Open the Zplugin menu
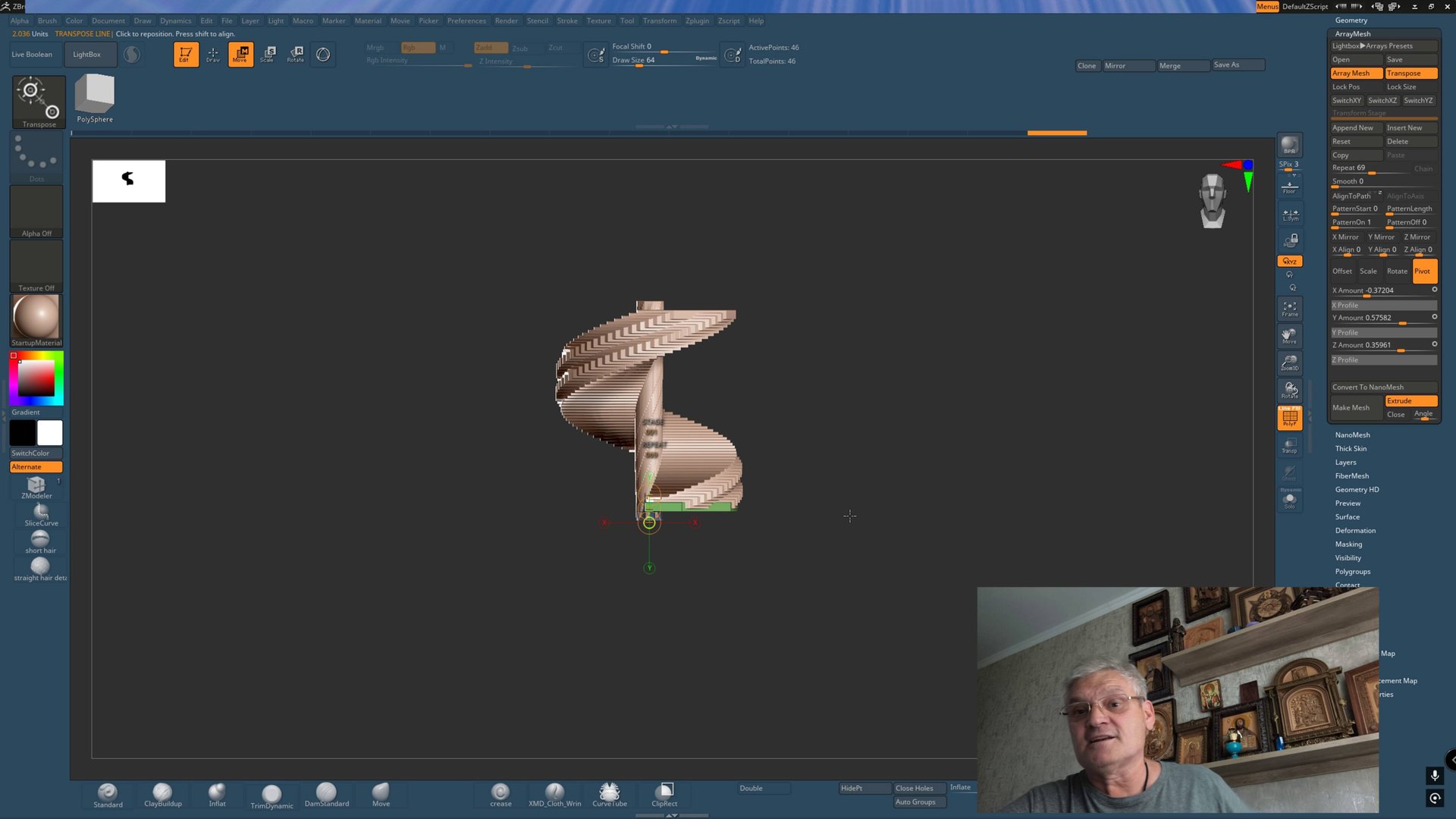This screenshot has width=1456, height=819. (x=696, y=20)
